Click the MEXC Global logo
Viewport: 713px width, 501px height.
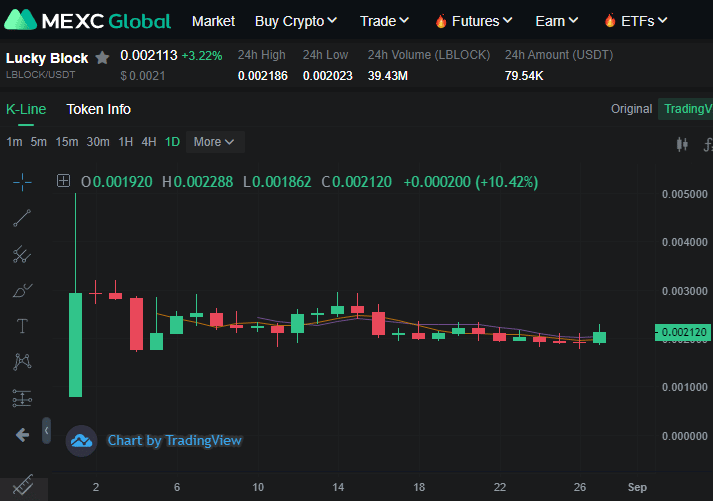(x=87, y=20)
